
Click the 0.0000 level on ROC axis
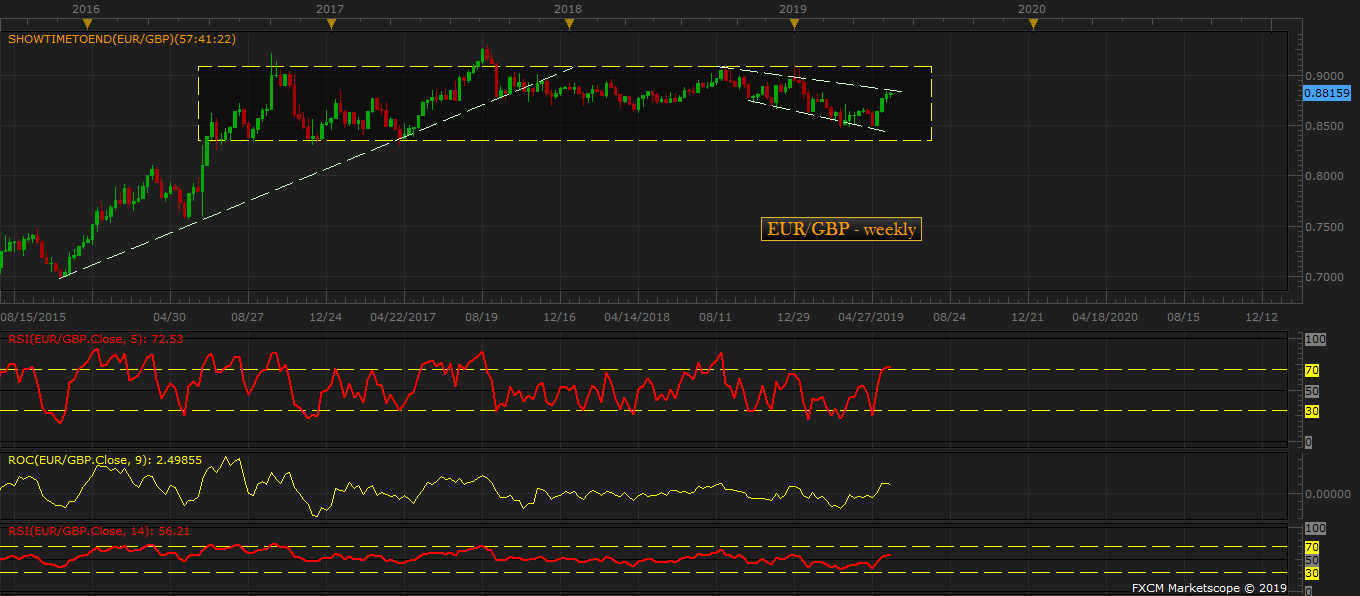tap(1327, 494)
